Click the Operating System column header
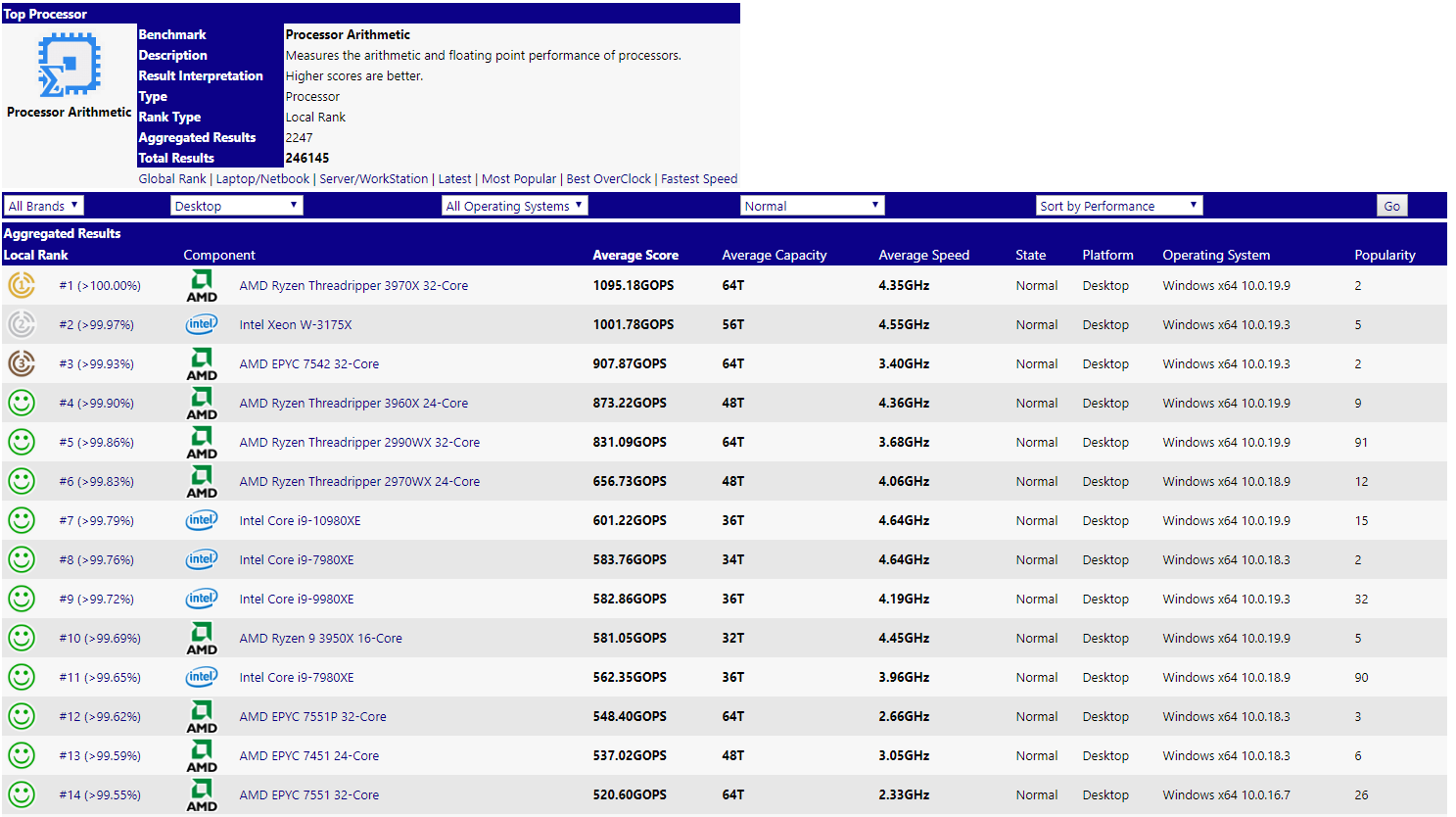 pyautogui.click(x=1217, y=255)
